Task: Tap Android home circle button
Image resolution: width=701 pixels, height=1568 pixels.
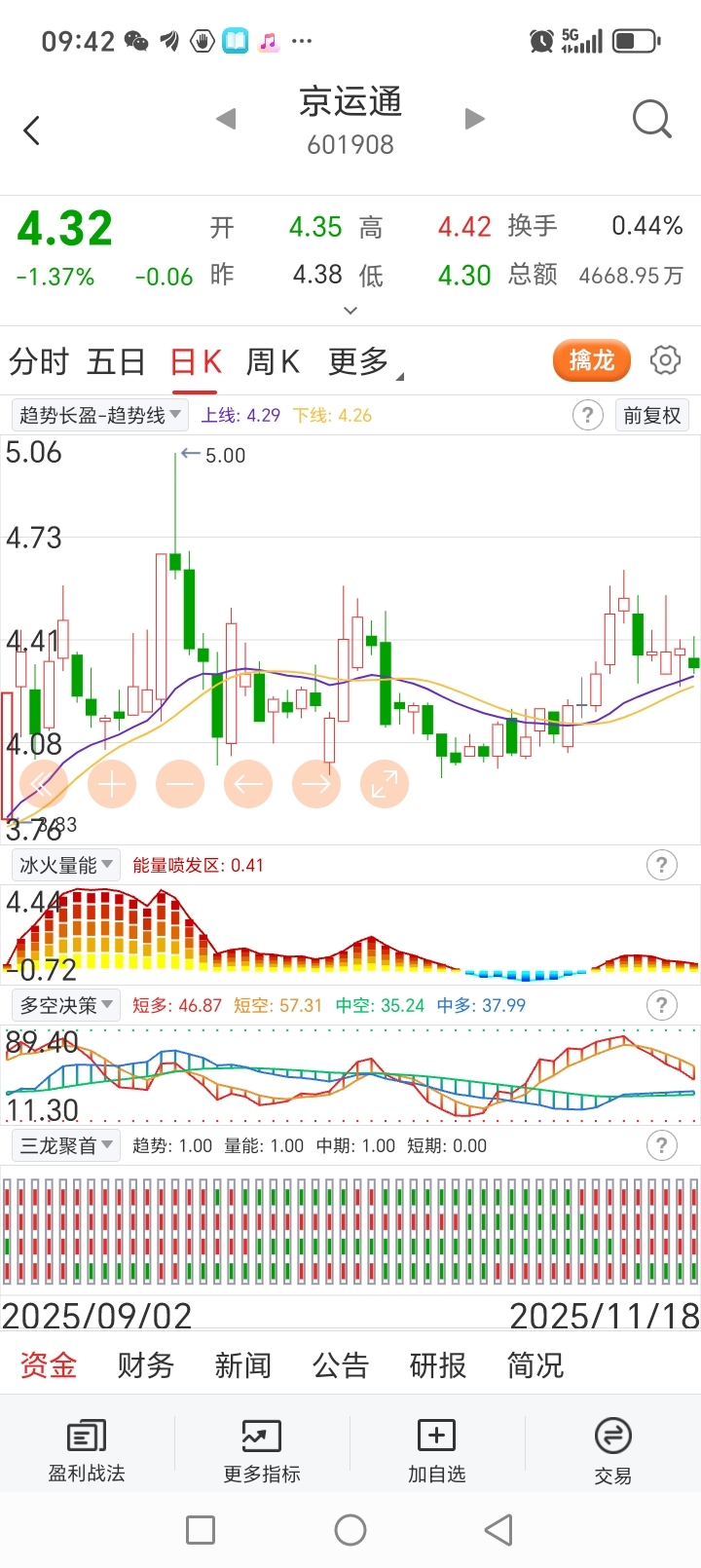Action: tap(350, 1530)
